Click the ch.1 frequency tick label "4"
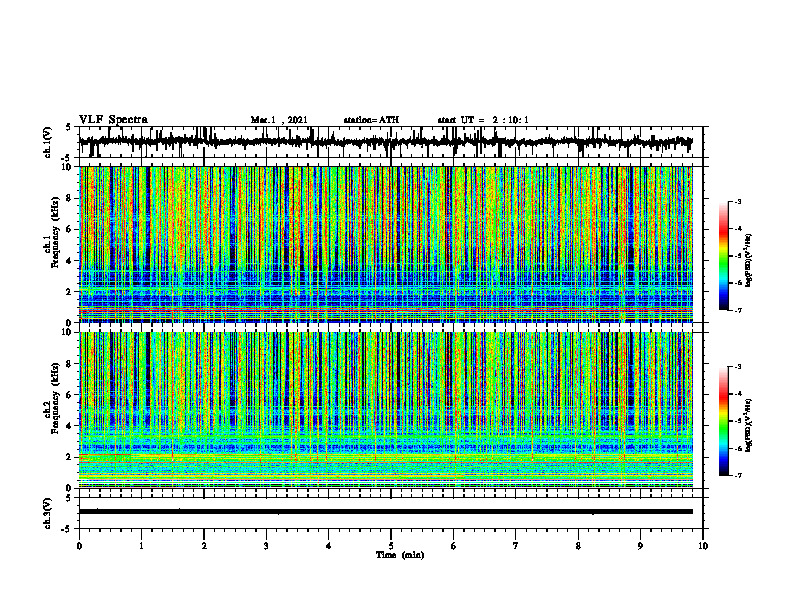 (x=70, y=261)
